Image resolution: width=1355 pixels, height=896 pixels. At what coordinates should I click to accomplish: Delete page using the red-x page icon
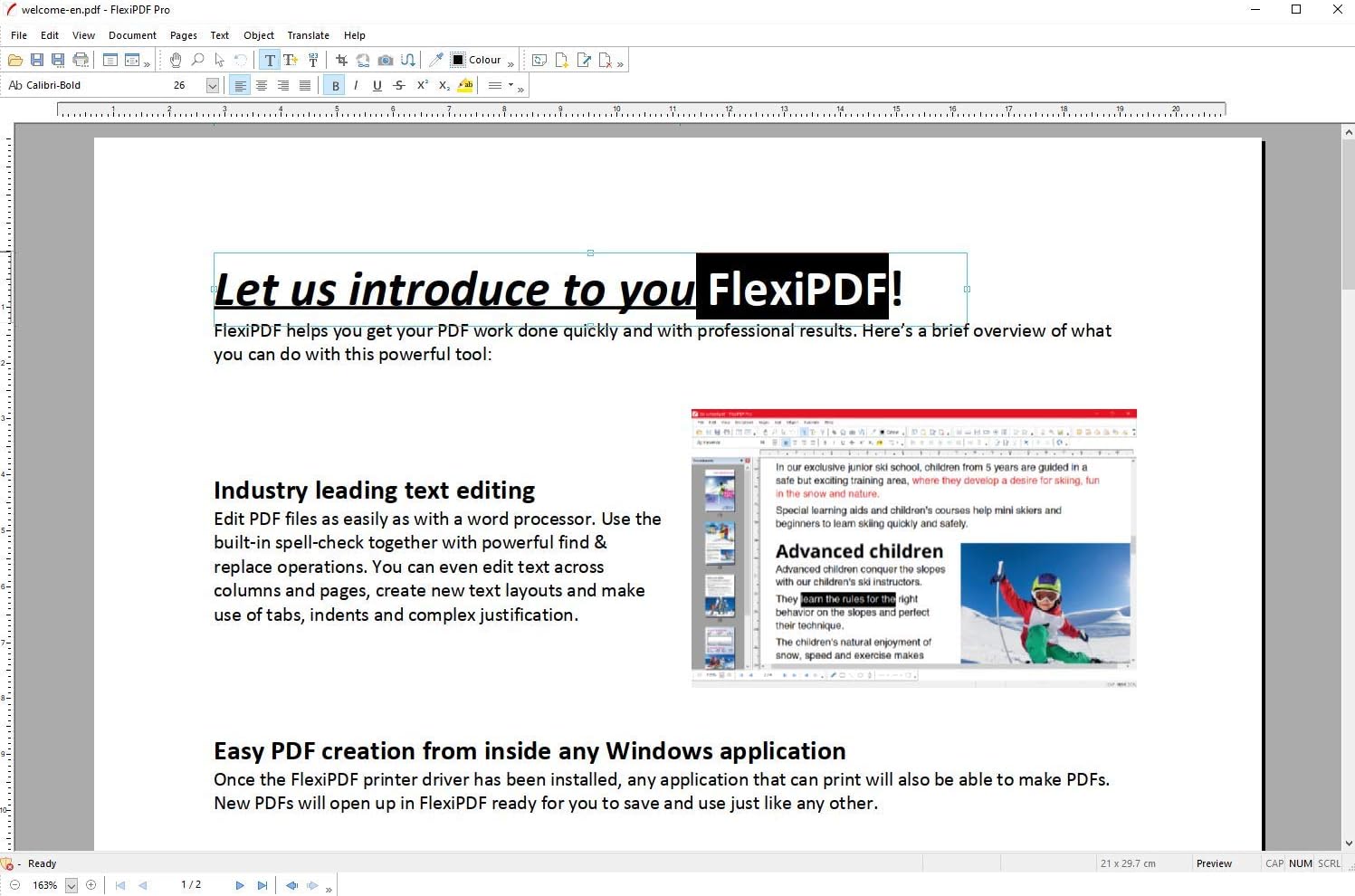click(x=606, y=60)
